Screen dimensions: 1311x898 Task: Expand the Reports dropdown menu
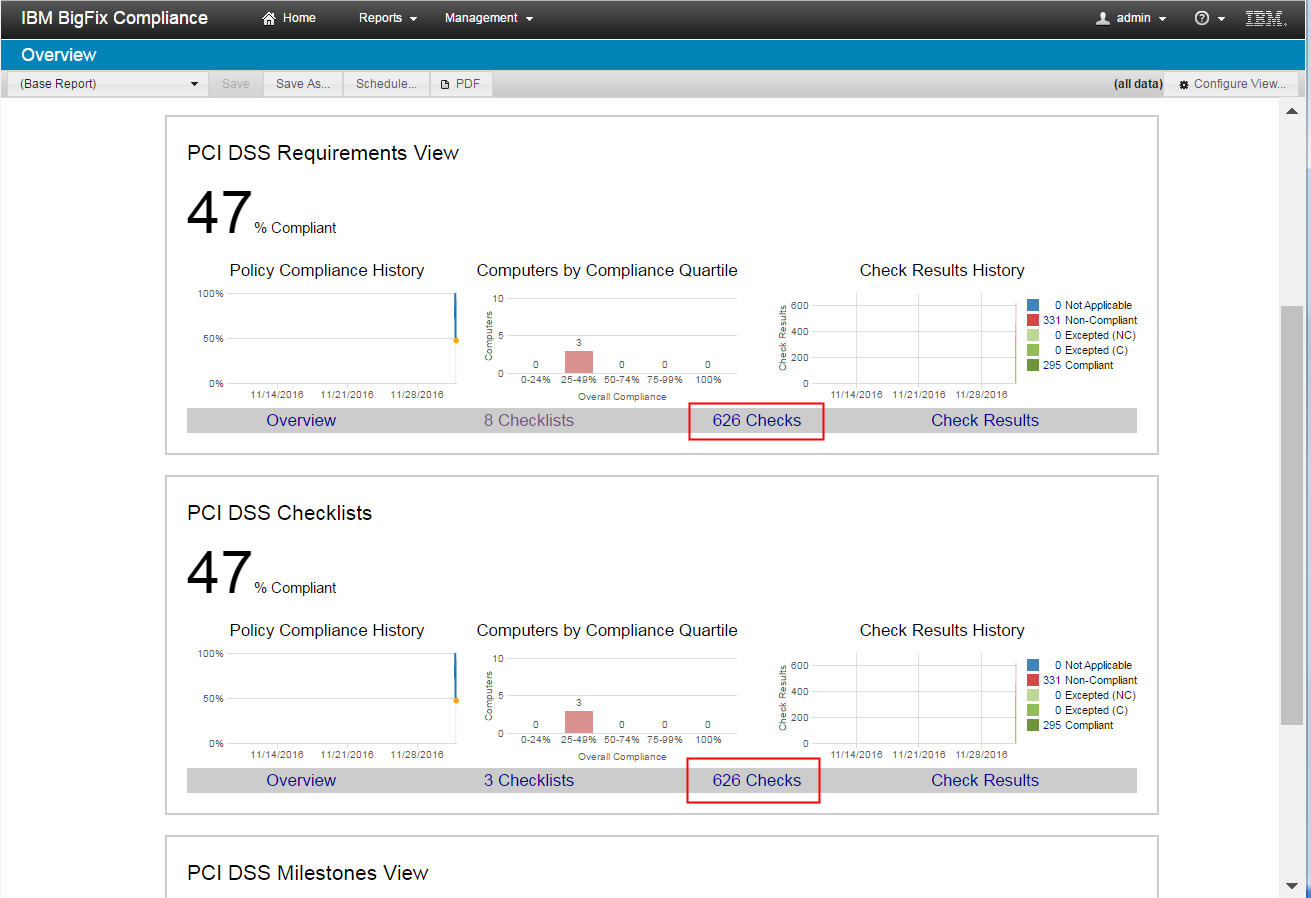pyautogui.click(x=388, y=18)
